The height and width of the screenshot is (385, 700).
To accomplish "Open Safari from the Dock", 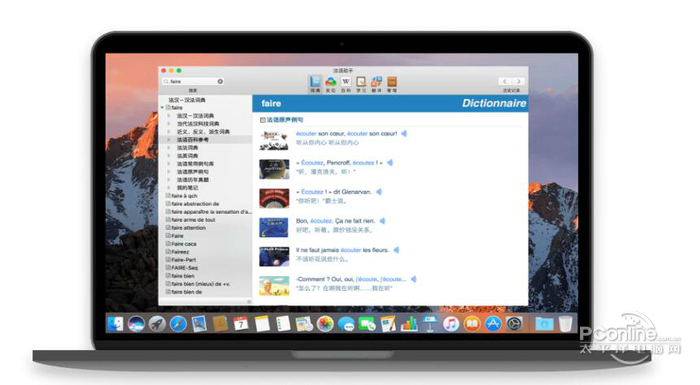I will pyautogui.click(x=178, y=324).
